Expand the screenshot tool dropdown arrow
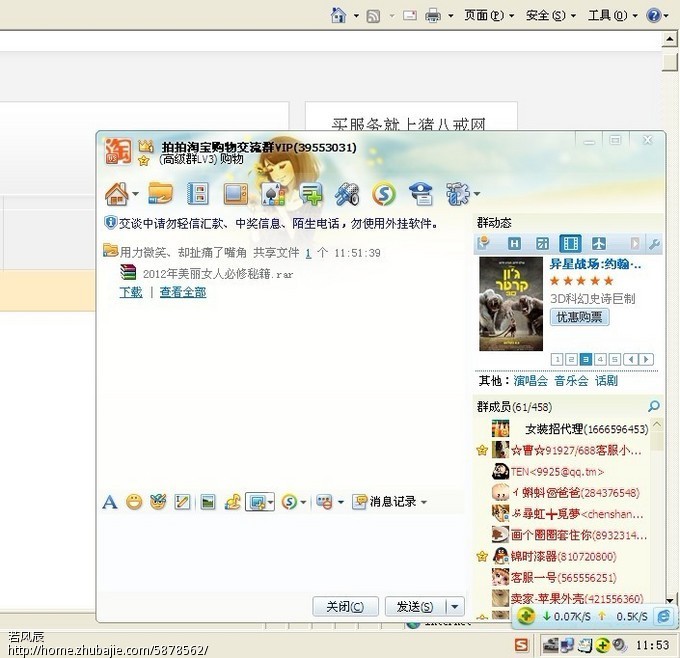 point(270,502)
